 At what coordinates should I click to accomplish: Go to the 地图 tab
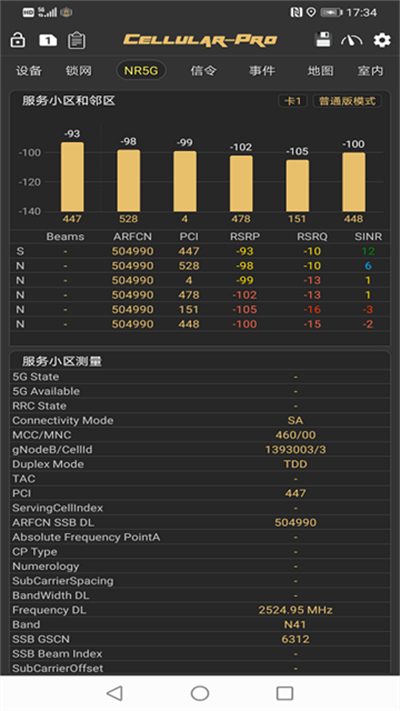coord(320,71)
